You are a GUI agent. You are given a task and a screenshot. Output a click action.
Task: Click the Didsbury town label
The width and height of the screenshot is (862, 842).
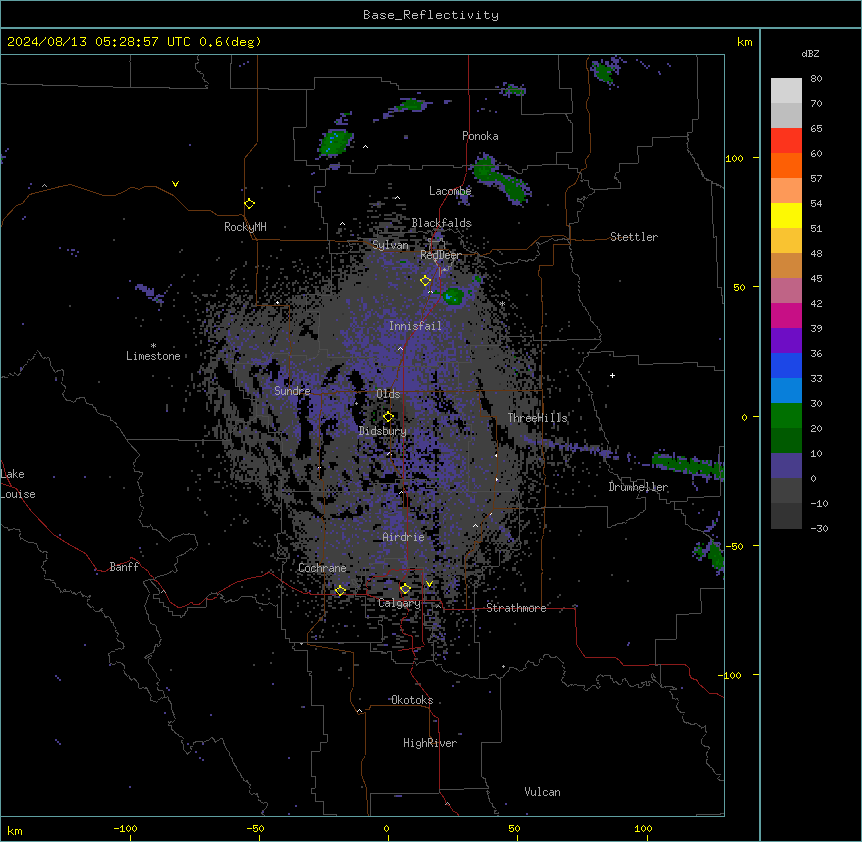click(382, 431)
